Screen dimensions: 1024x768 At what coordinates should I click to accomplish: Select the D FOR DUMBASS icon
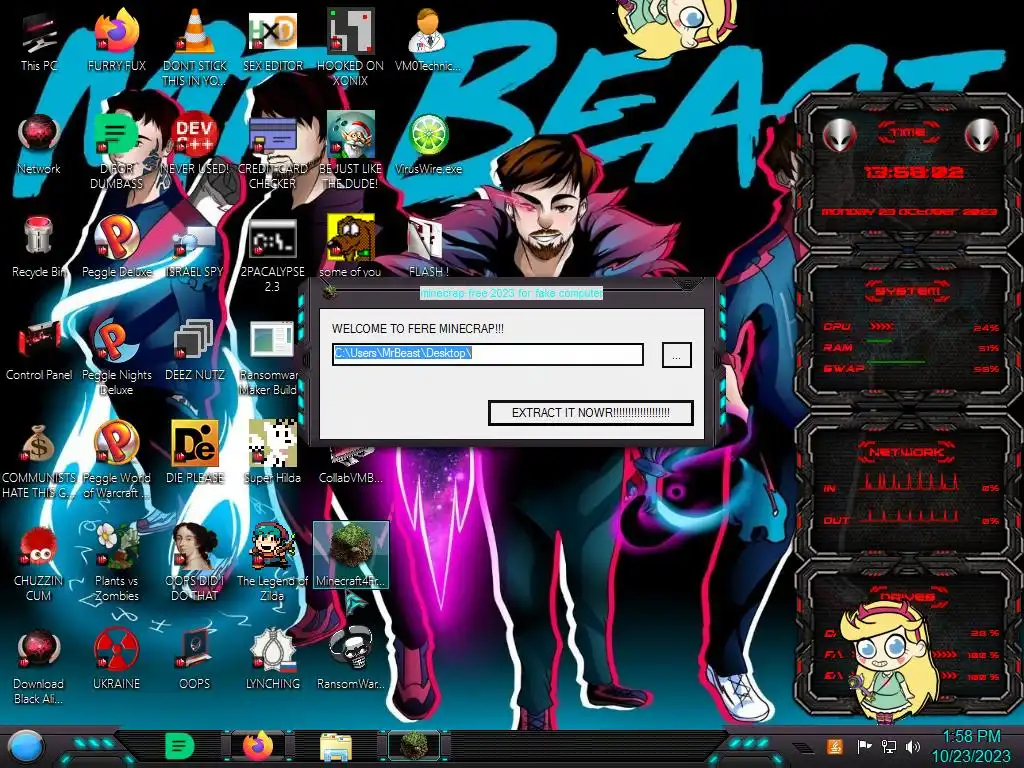coord(116,150)
